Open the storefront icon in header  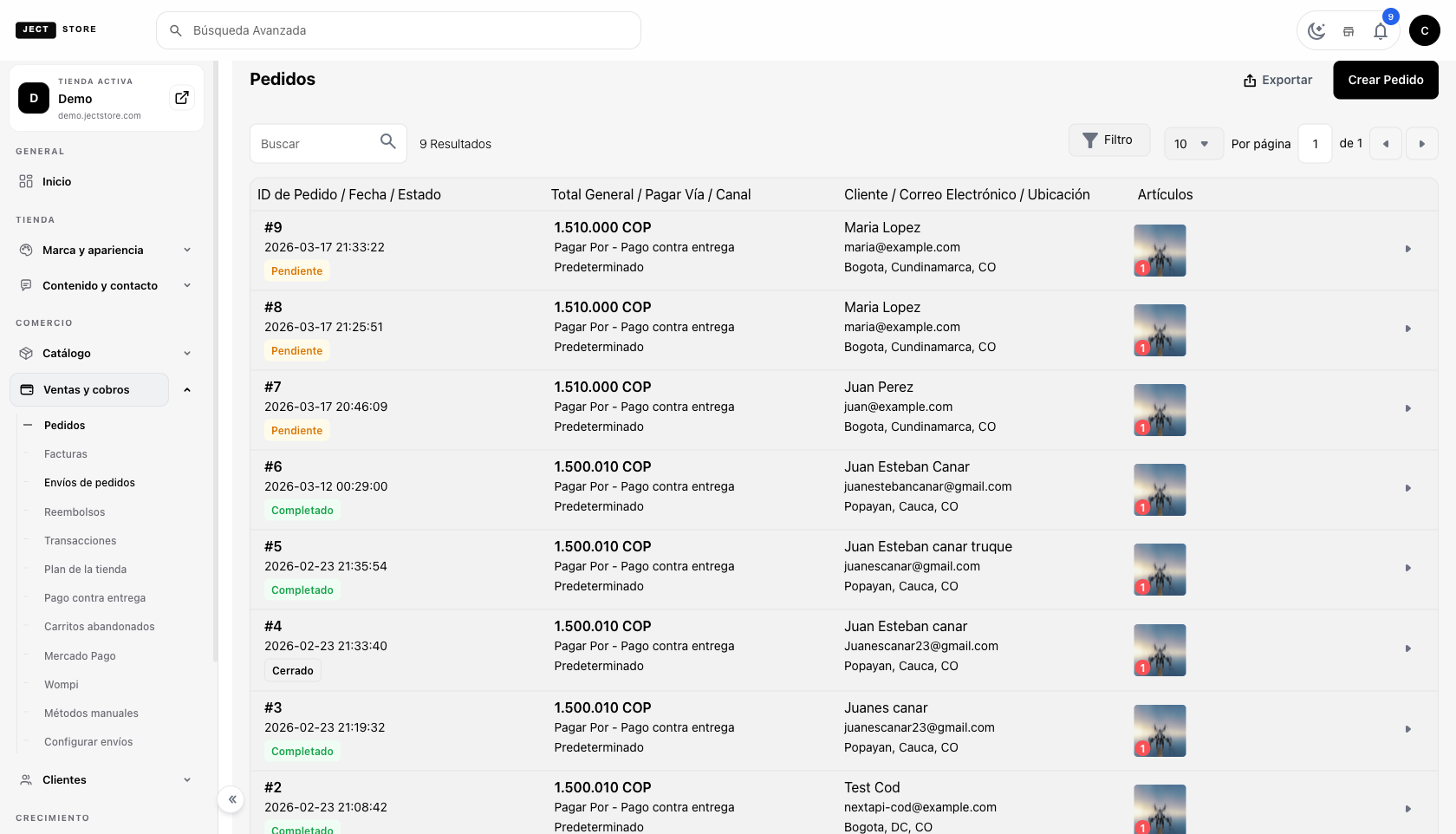1349,31
